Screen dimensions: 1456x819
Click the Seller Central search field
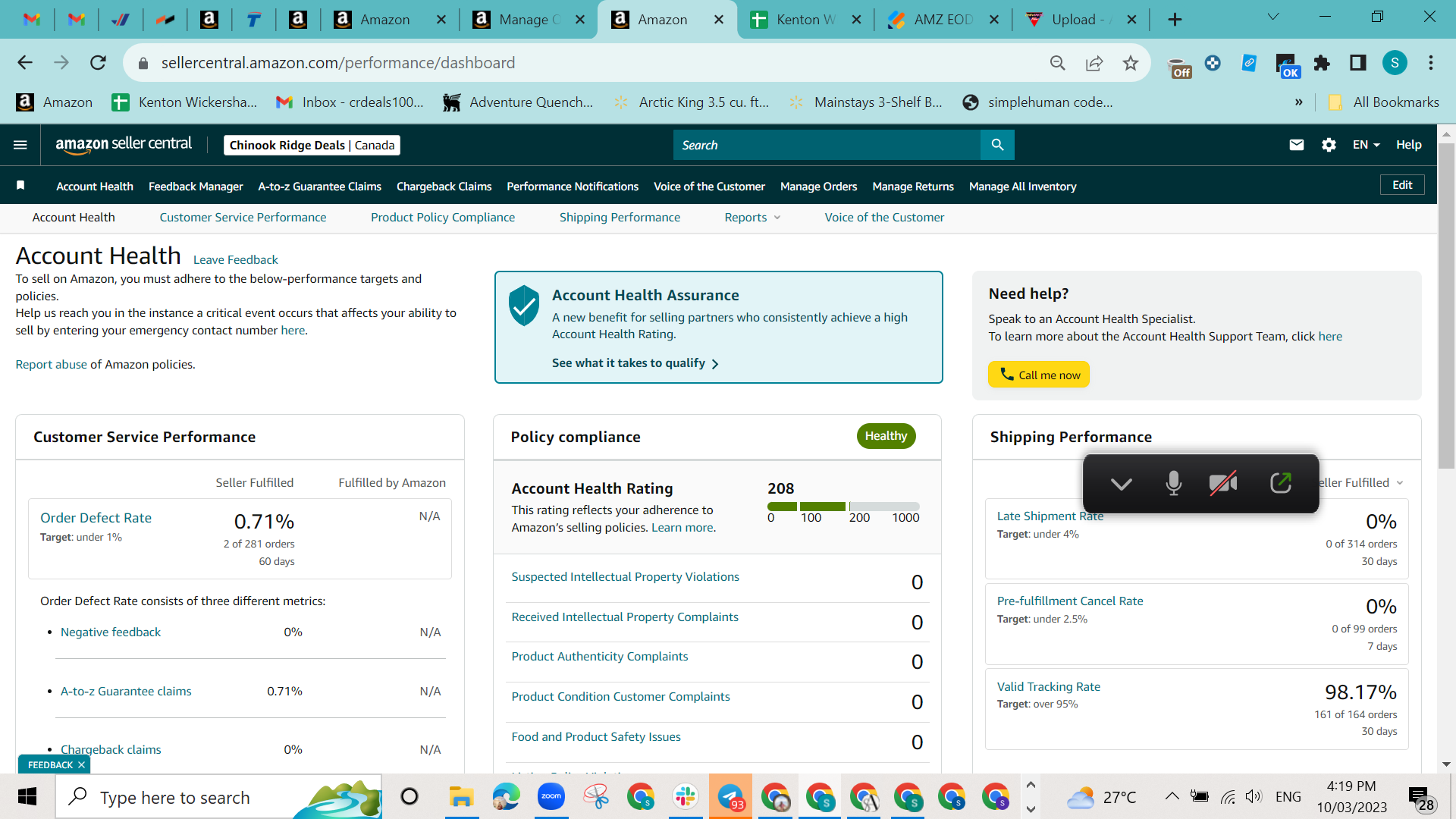[x=827, y=145]
